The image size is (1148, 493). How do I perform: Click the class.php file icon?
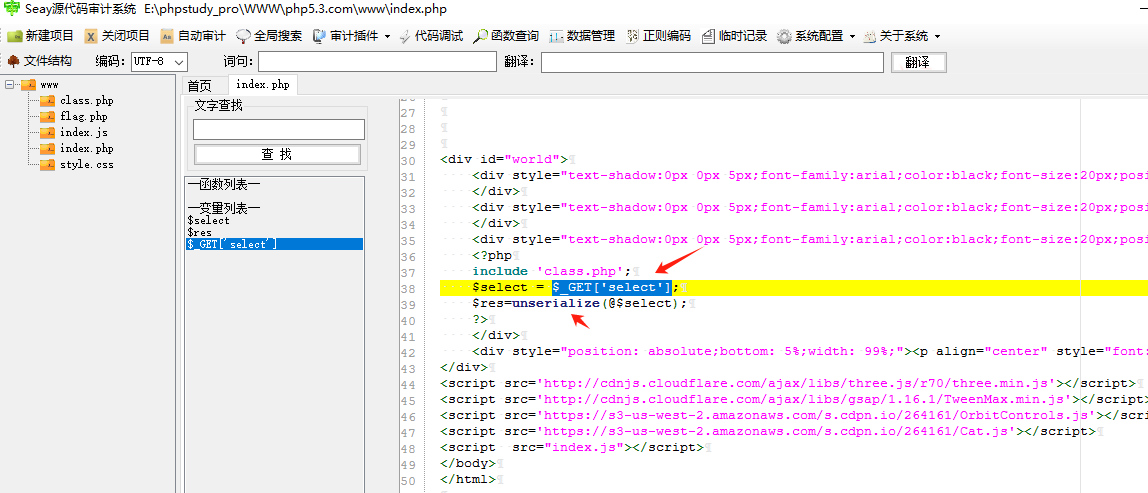point(47,100)
